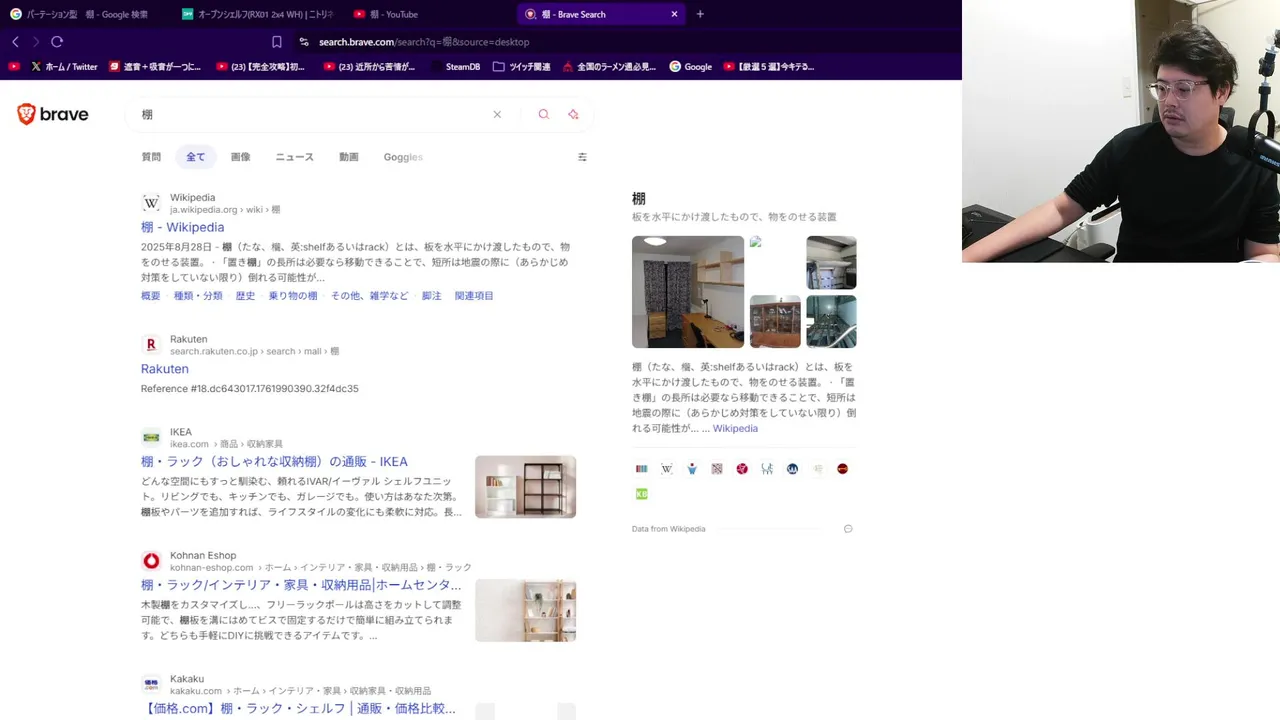1280x720 pixels.
Task: Open the search filter settings icon
Action: point(582,157)
